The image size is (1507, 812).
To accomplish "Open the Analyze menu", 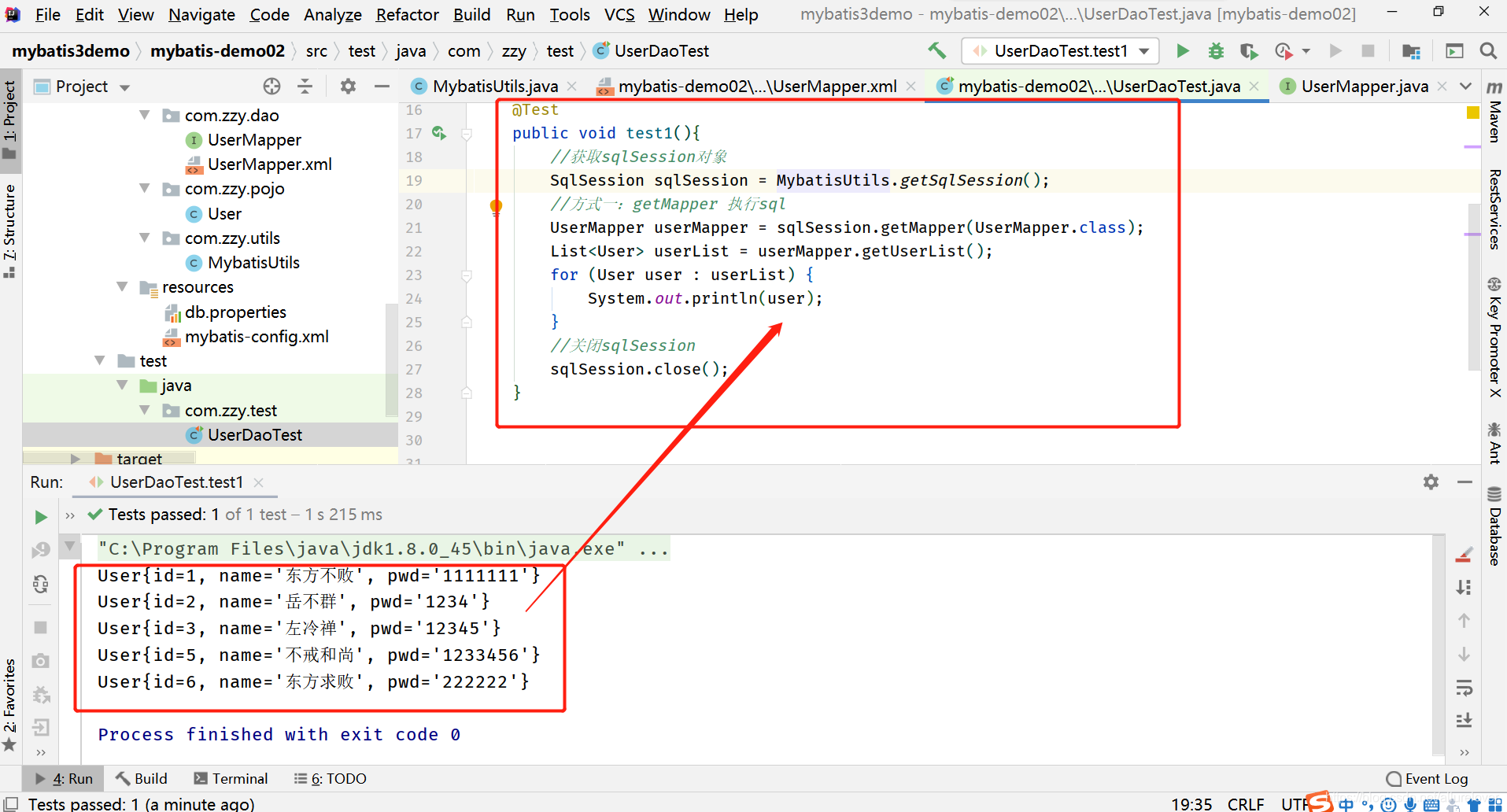I will 332,15.
